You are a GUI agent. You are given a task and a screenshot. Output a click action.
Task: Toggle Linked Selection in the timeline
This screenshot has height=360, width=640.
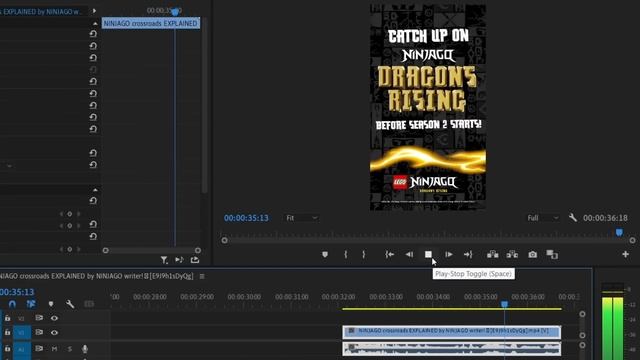tap(31, 304)
